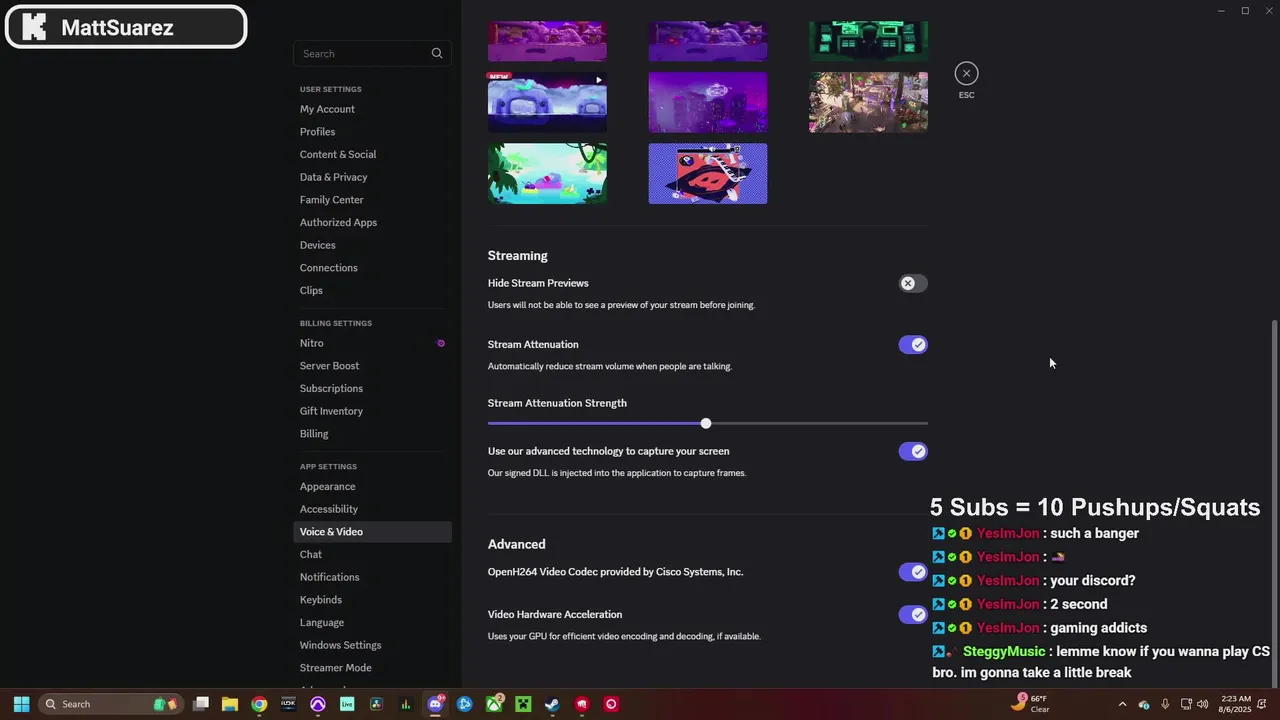
Task: Open the volume speaker tray icon
Action: click(1203, 704)
